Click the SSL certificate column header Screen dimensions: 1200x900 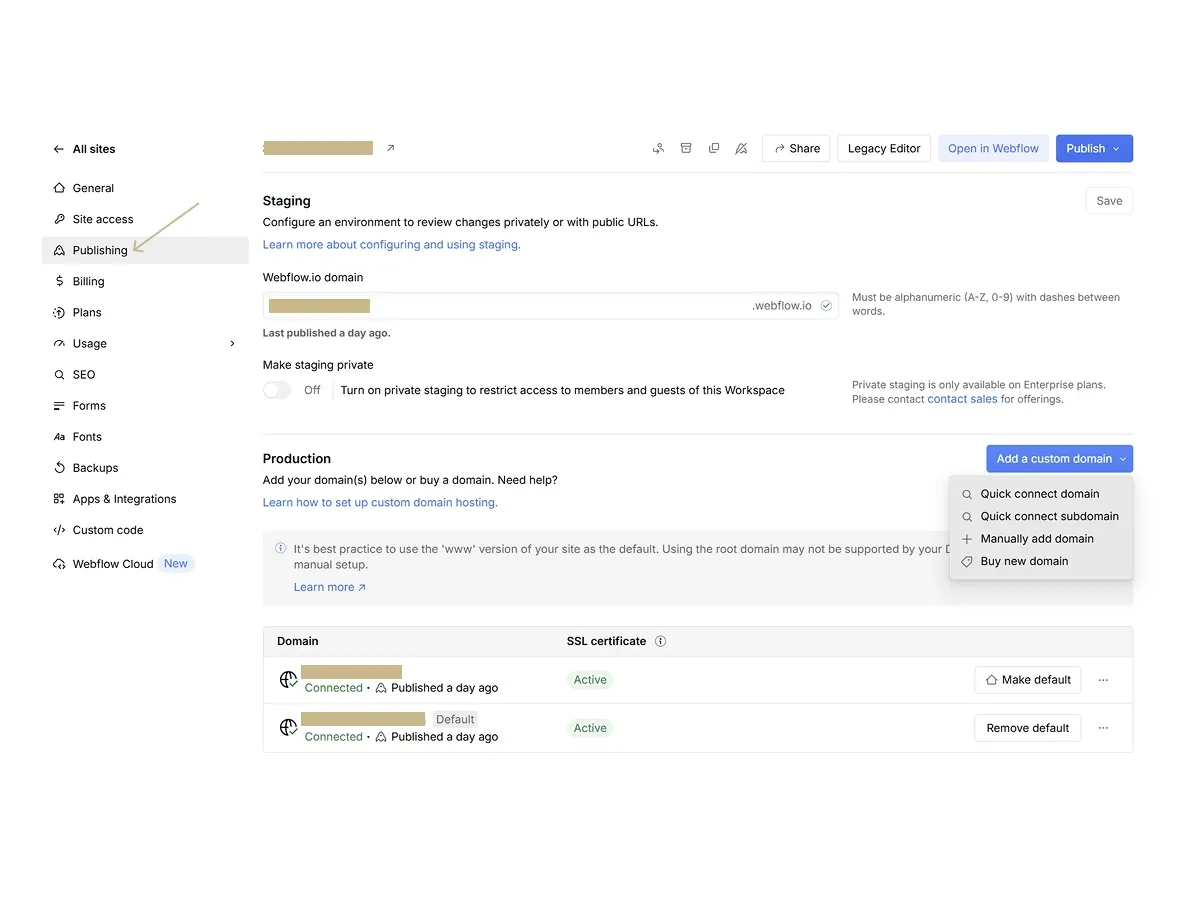tap(607, 641)
